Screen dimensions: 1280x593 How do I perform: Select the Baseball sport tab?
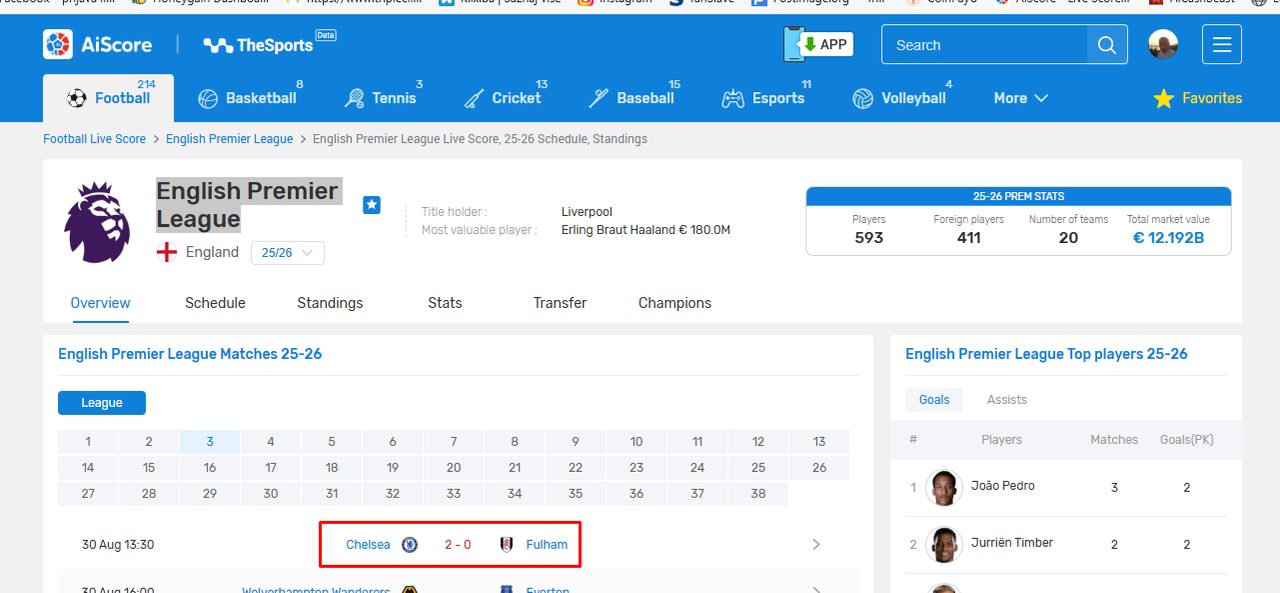(x=634, y=98)
